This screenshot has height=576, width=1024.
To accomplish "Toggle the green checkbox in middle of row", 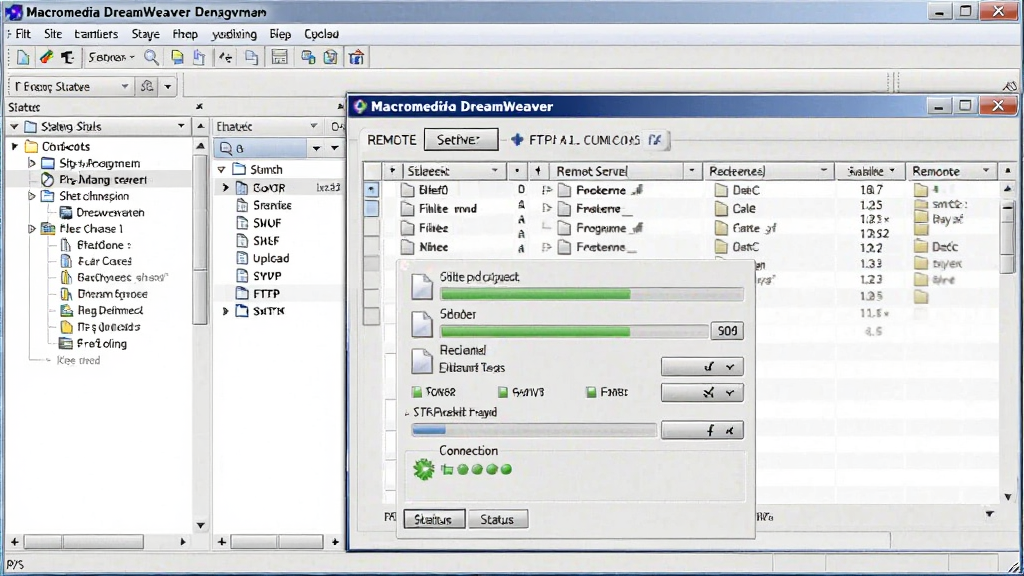I will [x=503, y=392].
